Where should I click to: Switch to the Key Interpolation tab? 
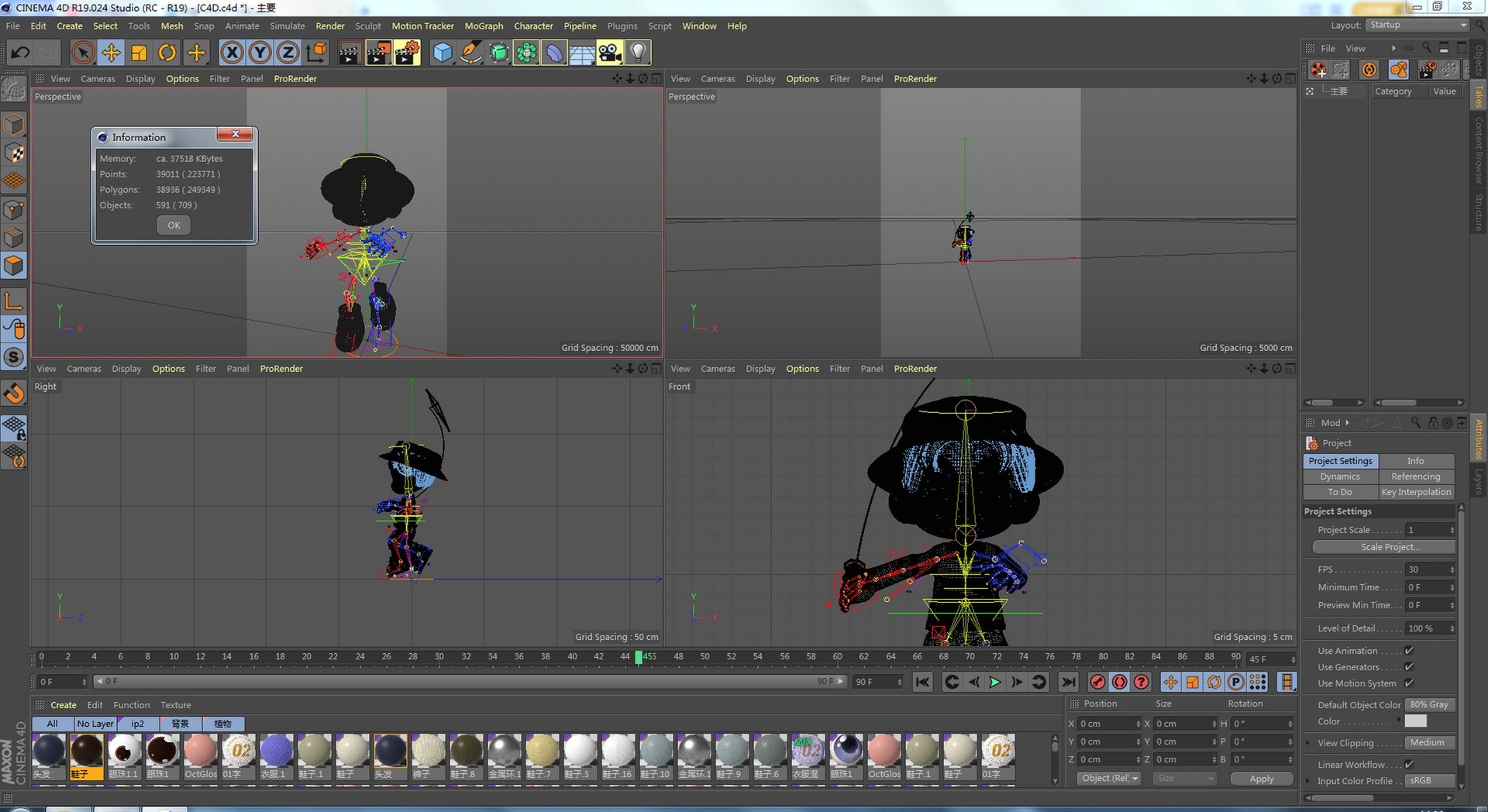1416,492
